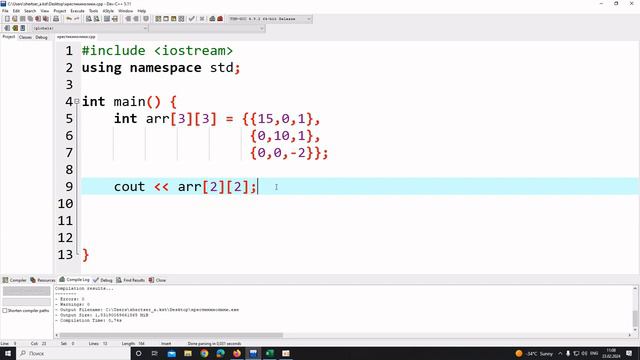Click the taskbar Search box
The height and width of the screenshot is (360, 640).
(x=73, y=353)
